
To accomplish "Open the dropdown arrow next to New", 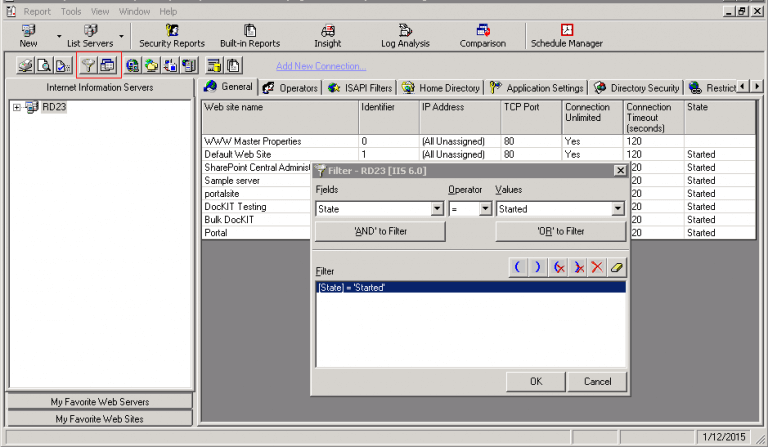I will [x=59, y=36].
